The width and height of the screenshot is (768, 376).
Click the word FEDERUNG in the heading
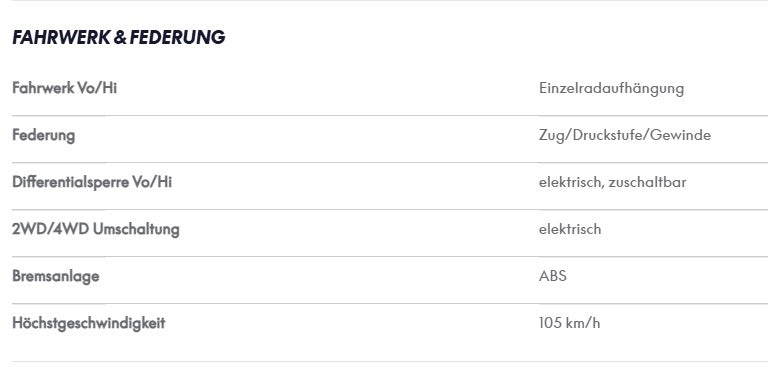[177, 37]
